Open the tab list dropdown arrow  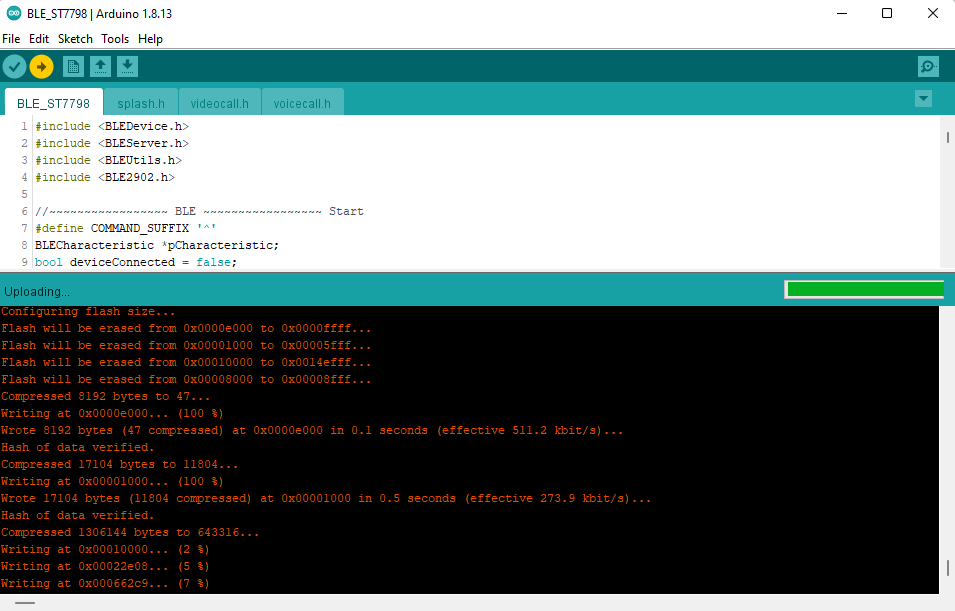pyautogui.click(x=923, y=99)
